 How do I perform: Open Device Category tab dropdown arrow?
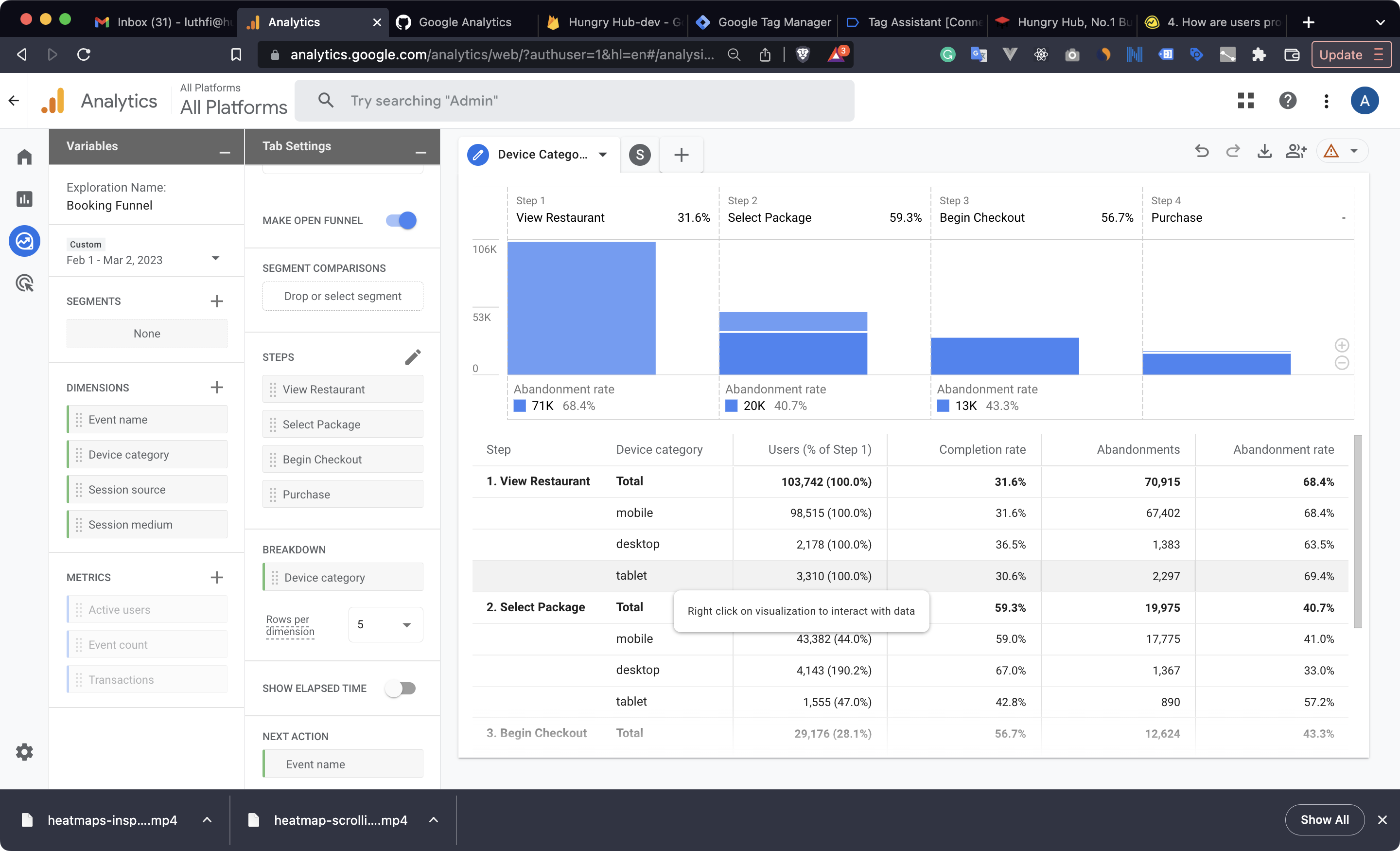coord(603,155)
